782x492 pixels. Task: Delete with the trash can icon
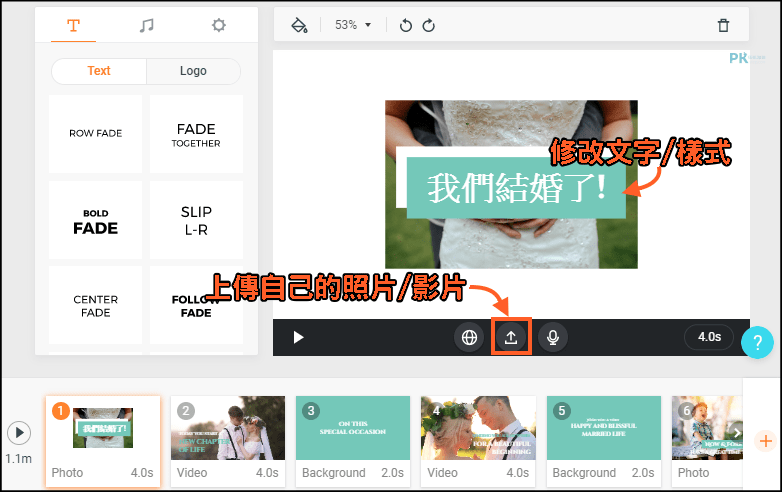pyautogui.click(x=723, y=25)
